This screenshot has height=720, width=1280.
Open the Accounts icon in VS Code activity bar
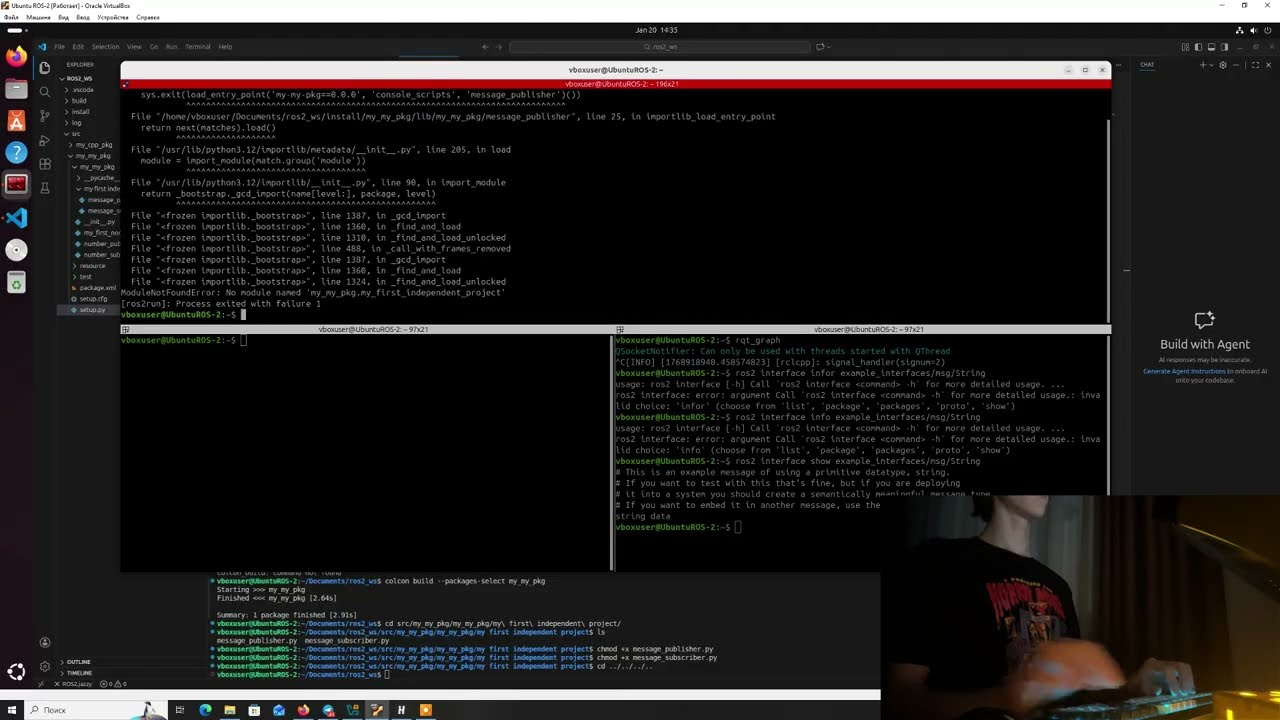pos(45,643)
